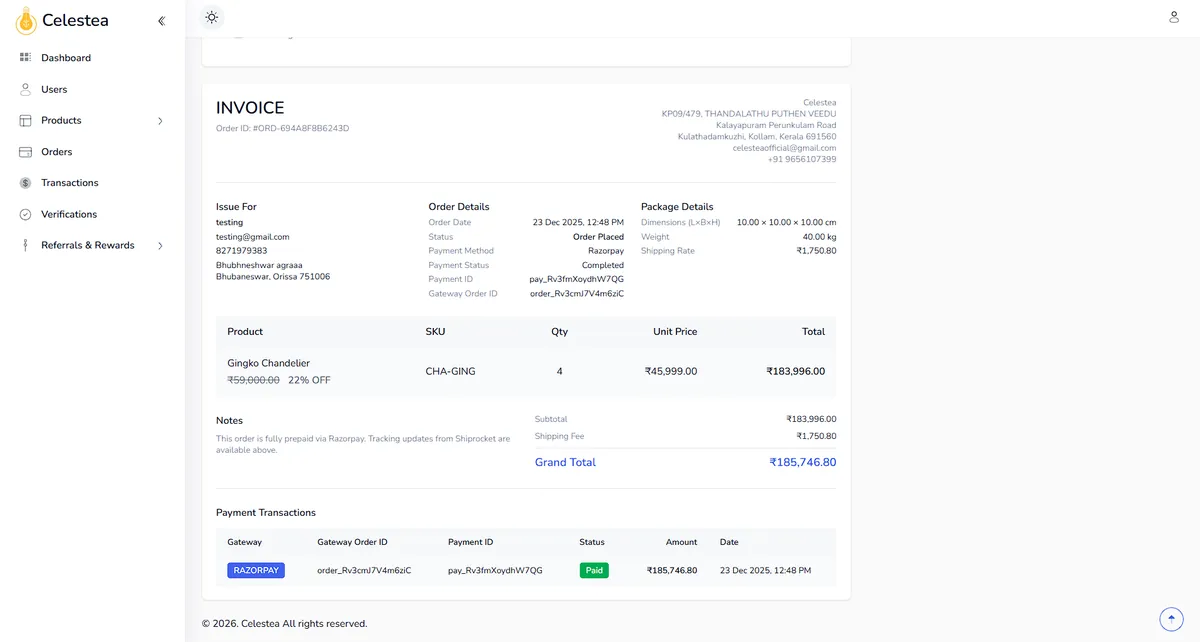This screenshot has width=1200, height=642.
Task: Click company phone +91 9656107399
Action: [x=802, y=159]
